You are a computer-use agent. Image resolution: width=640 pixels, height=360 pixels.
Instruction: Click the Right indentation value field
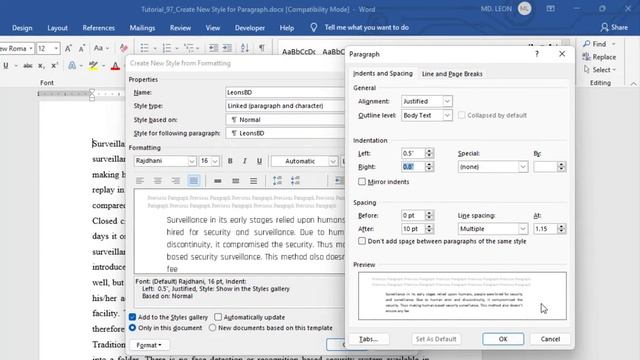pyautogui.click(x=413, y=167)
